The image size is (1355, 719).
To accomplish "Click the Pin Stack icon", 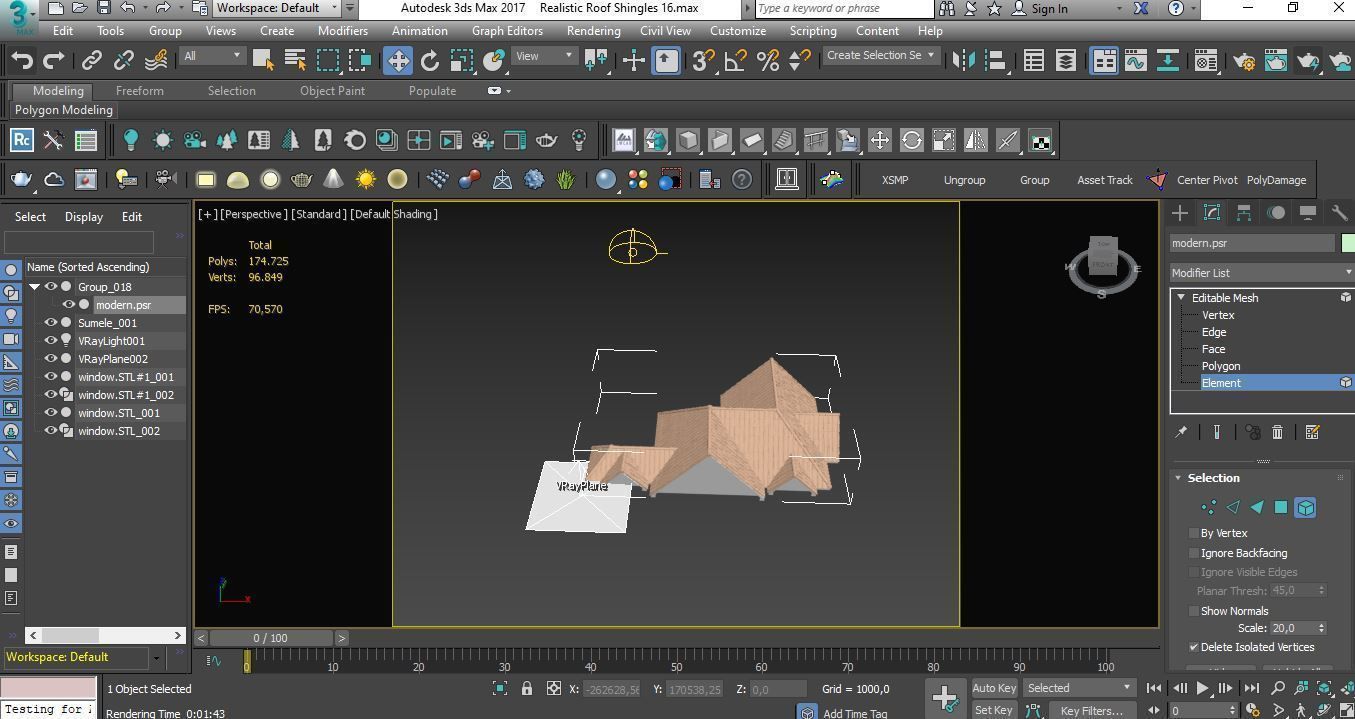I will pos(1181,432).
